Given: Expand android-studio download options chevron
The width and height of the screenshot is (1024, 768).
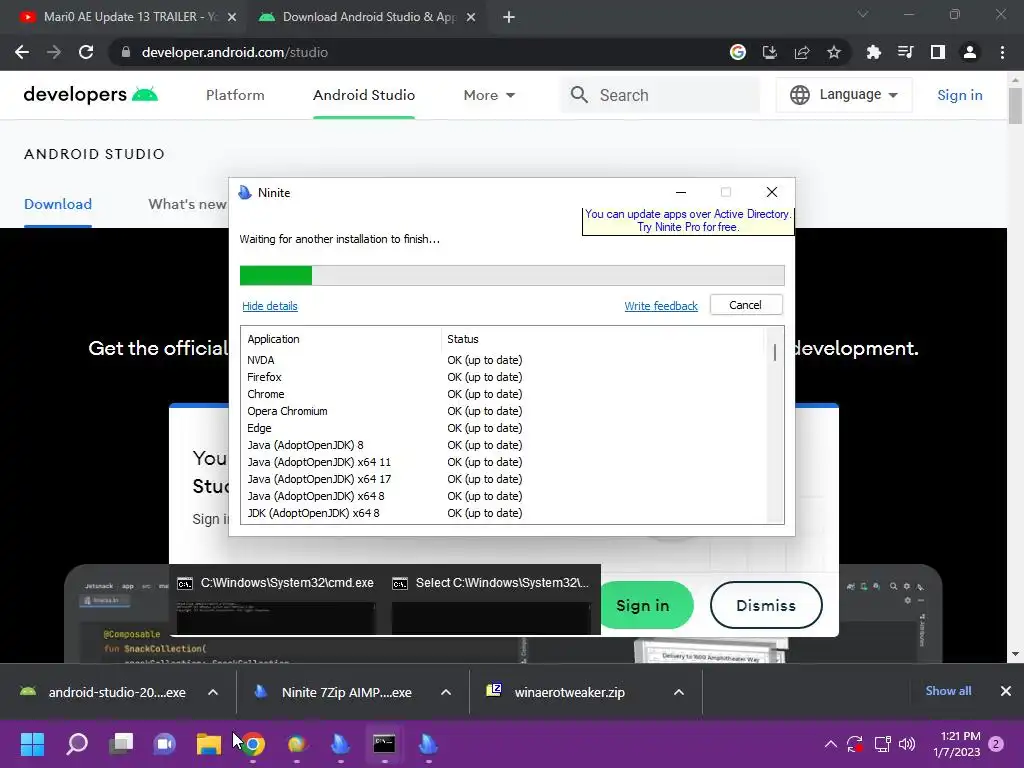Looking at the screenshot, I should coord(213,692).
